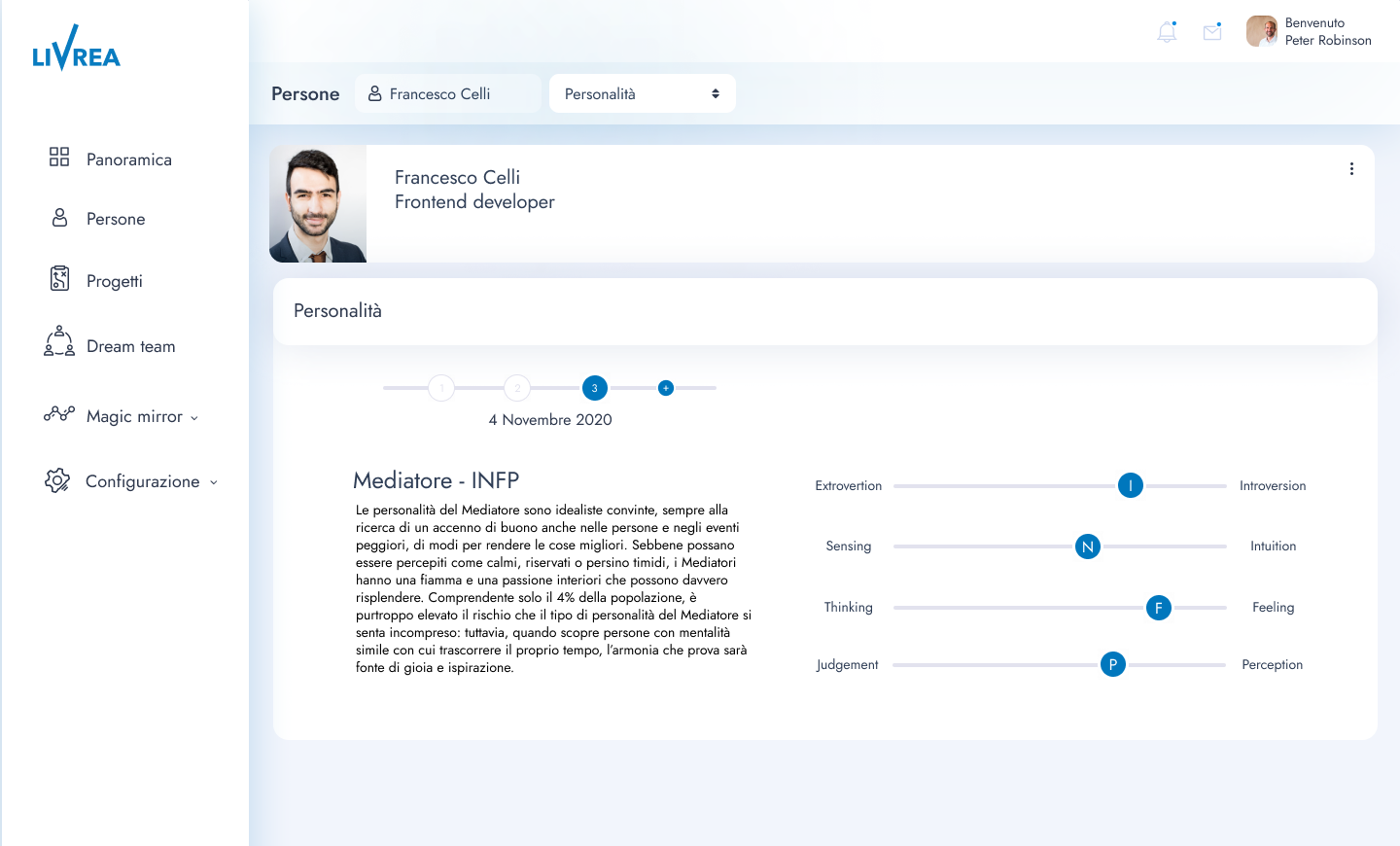Open Progetti in the sidebar

pyautogui.click(x=115, y=281)
